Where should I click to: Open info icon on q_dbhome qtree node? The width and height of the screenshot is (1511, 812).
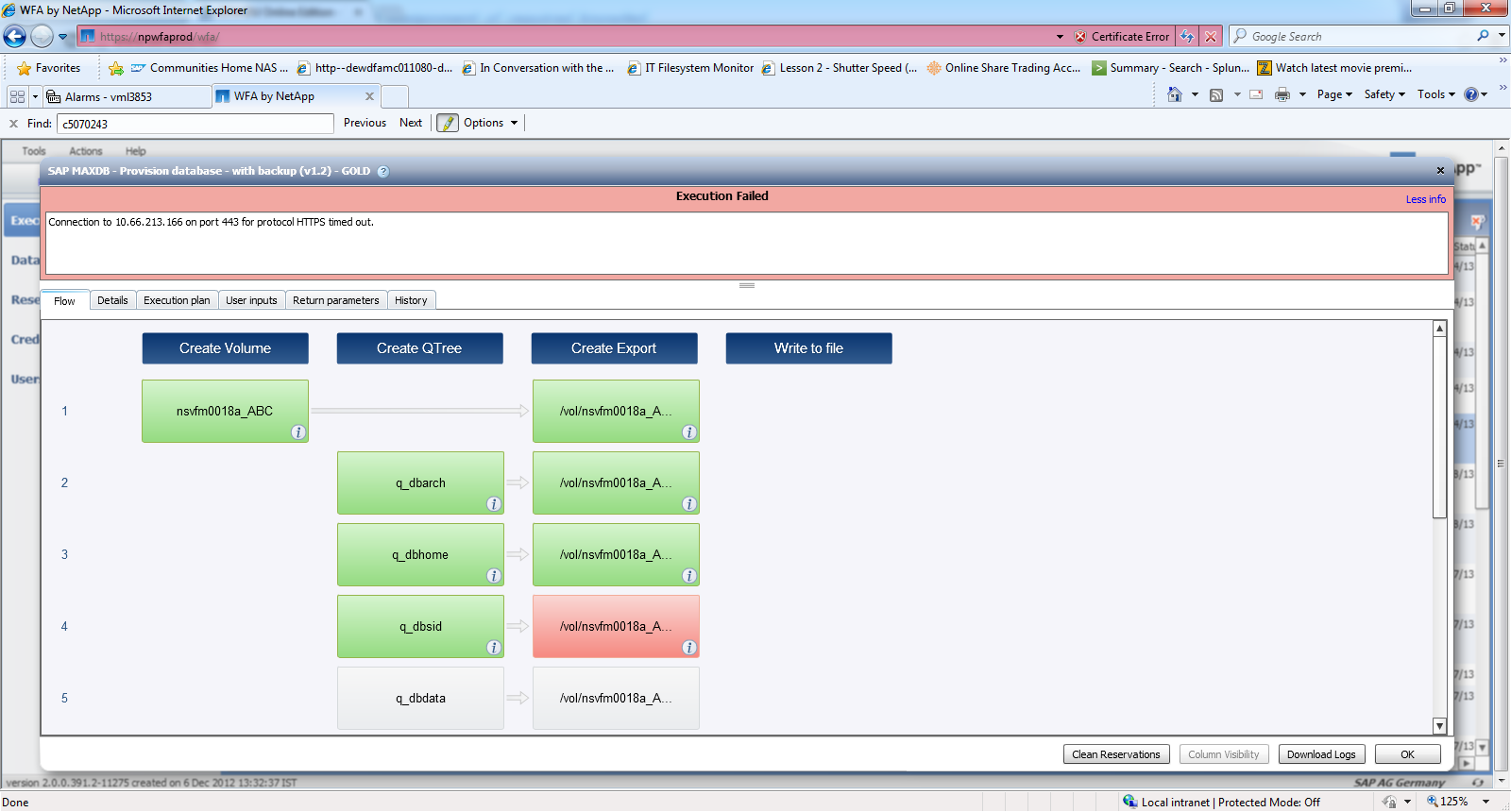[x=494, y=576]
